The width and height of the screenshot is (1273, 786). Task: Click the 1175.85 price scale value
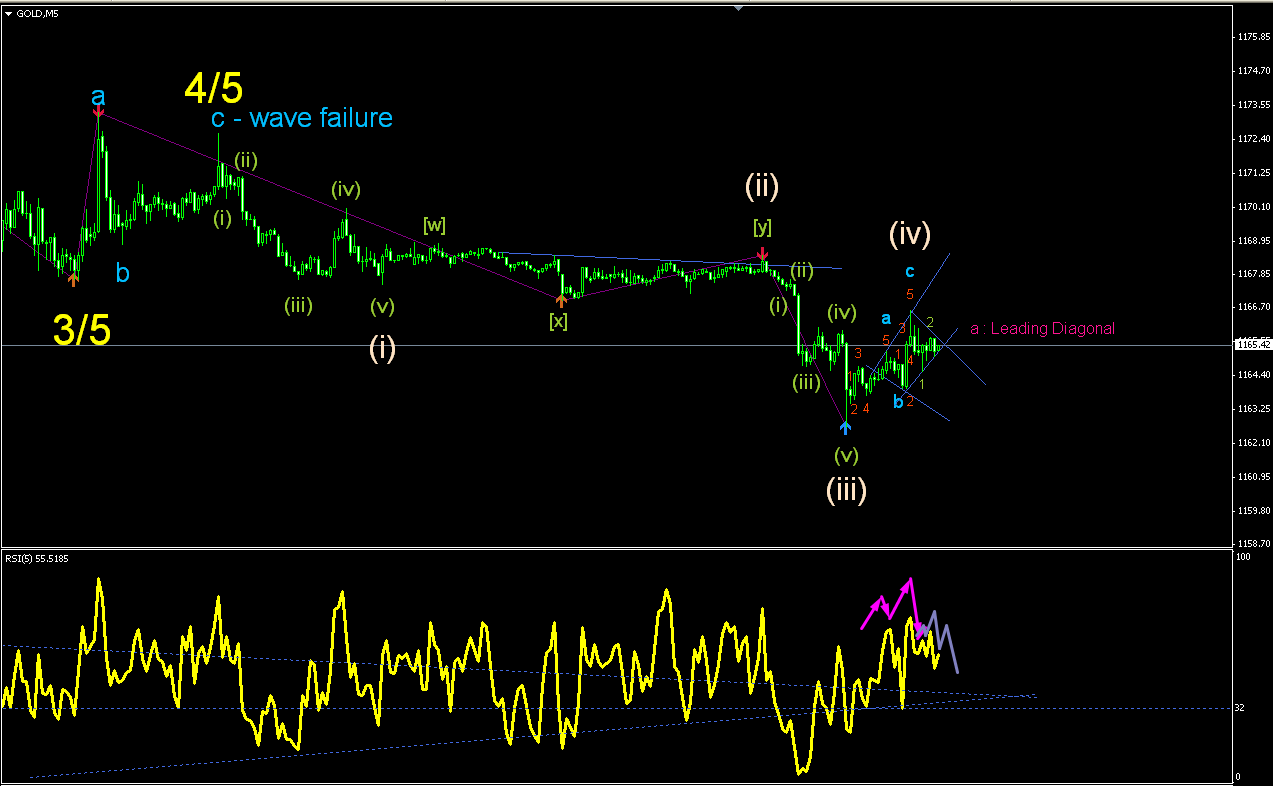coord(1252,36)
